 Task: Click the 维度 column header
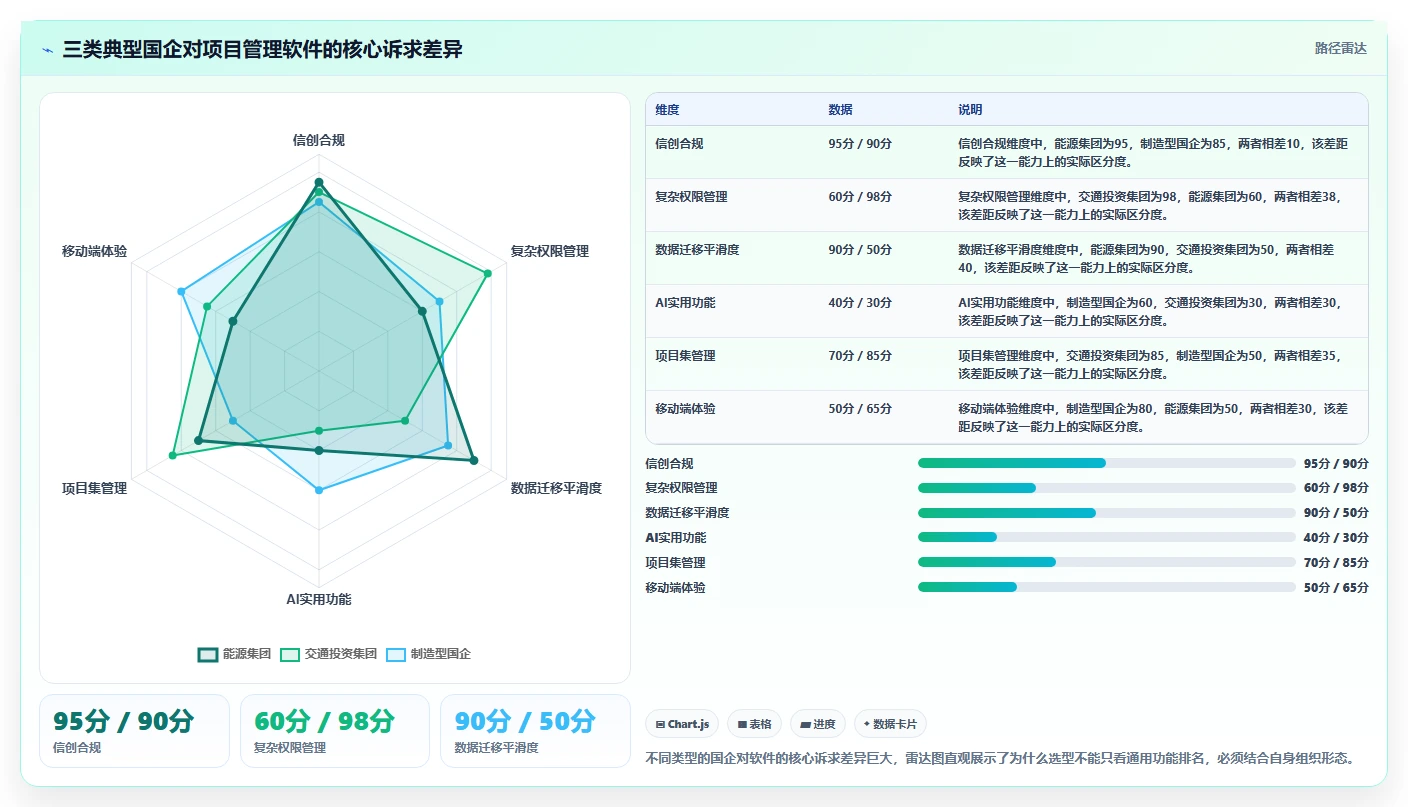667,110
